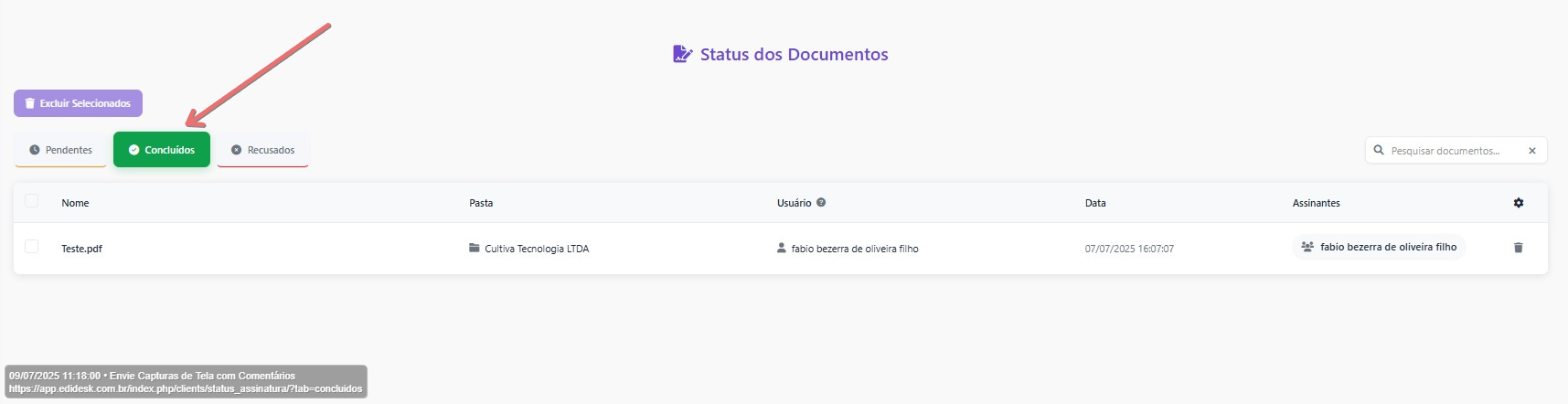1568x404 pixels.
Task: Click the Cultiva Tecnologia LTDA folder icon
Action: coord(474,248)
